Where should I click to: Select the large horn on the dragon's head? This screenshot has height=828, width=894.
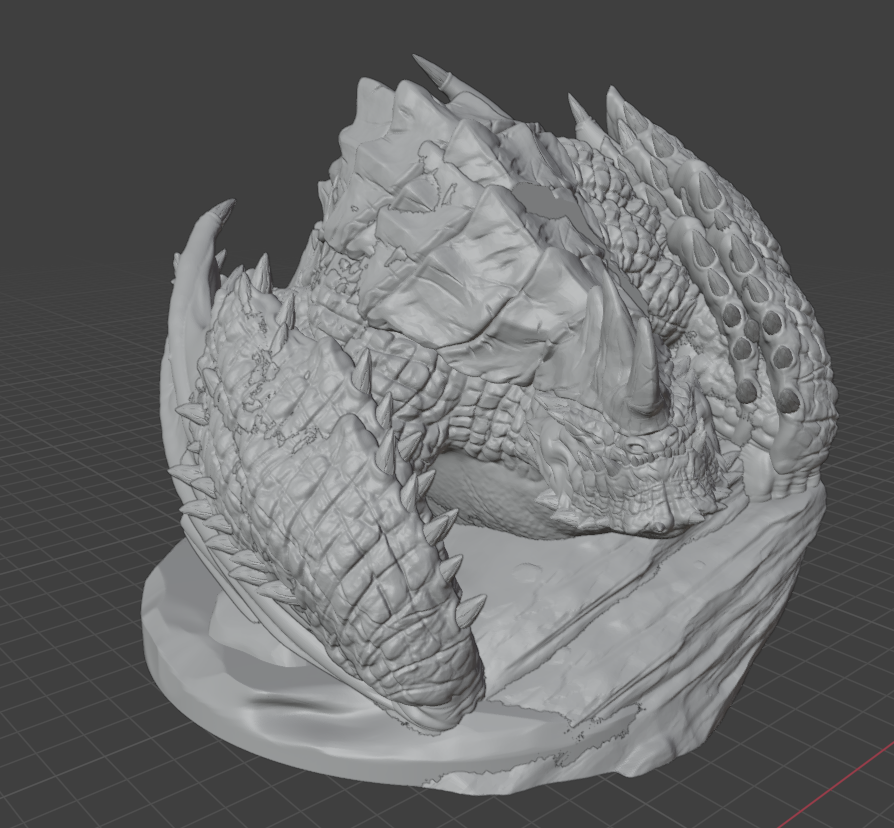point(643,372)
